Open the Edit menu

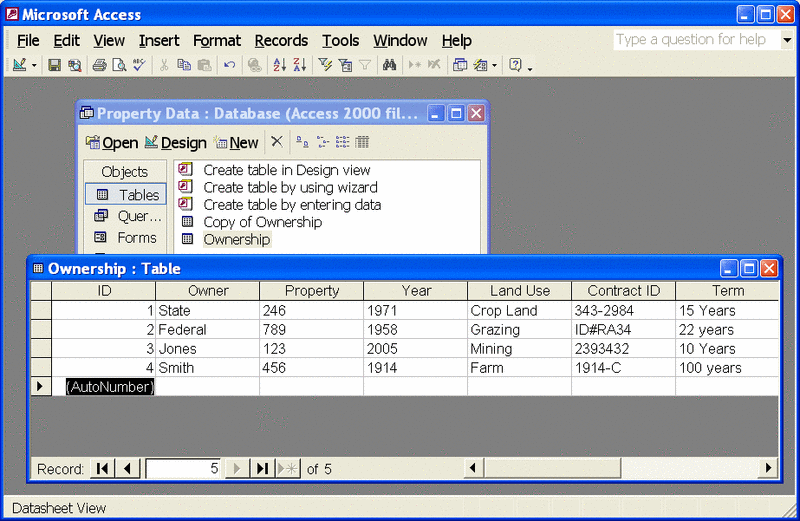click(66, 40)
